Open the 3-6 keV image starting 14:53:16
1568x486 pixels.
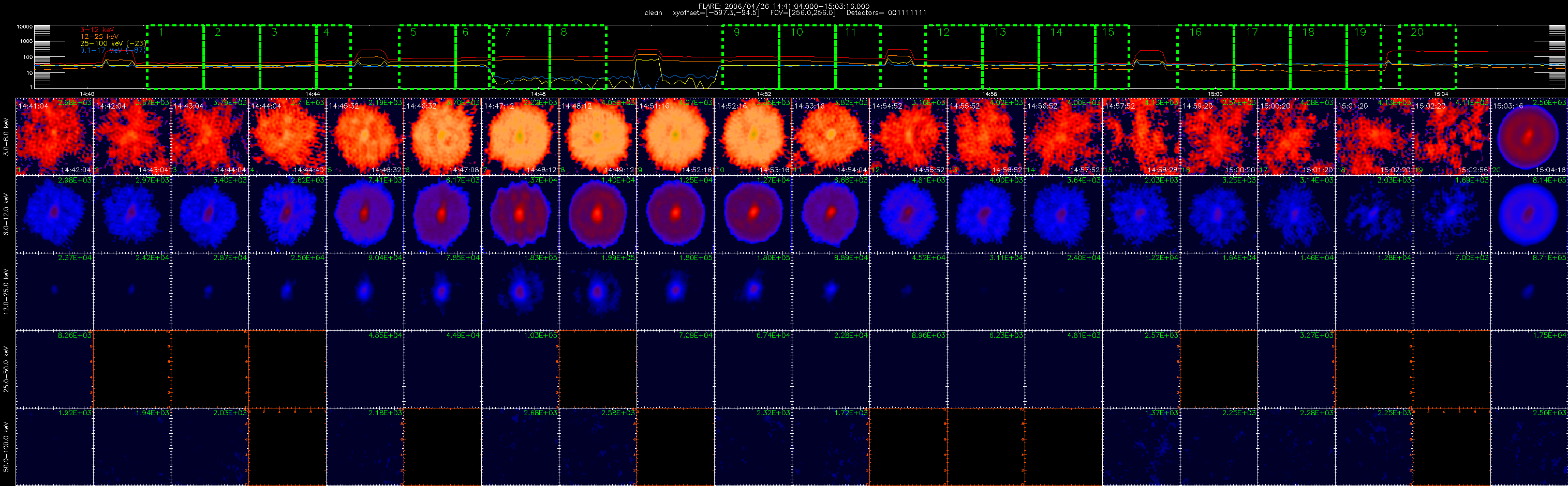[831, 136]
